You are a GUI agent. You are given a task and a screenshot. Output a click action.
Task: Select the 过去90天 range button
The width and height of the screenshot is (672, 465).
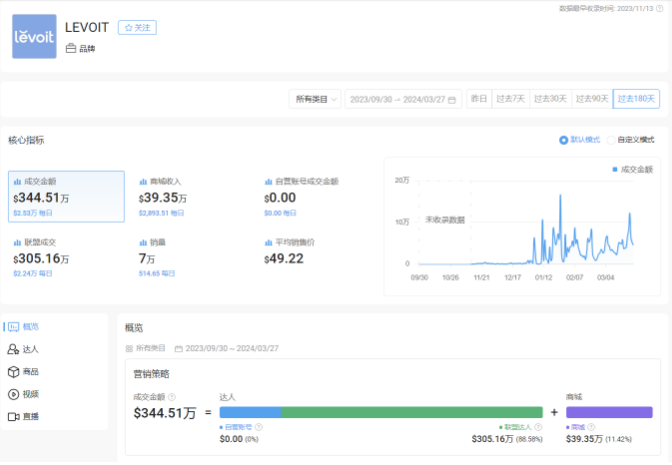(x=590, y=99)
